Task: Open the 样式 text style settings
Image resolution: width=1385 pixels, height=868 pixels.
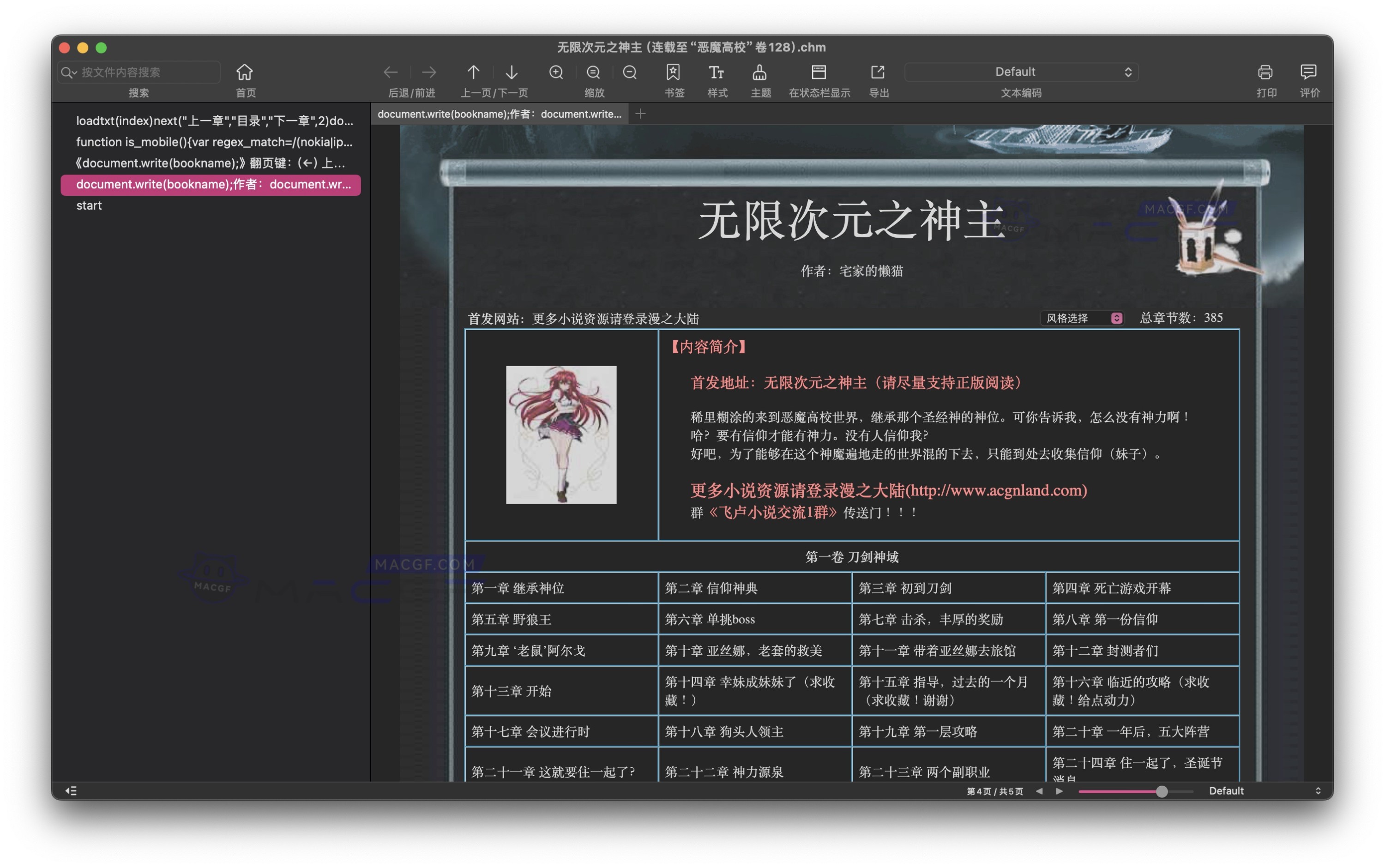Action: 717,72
